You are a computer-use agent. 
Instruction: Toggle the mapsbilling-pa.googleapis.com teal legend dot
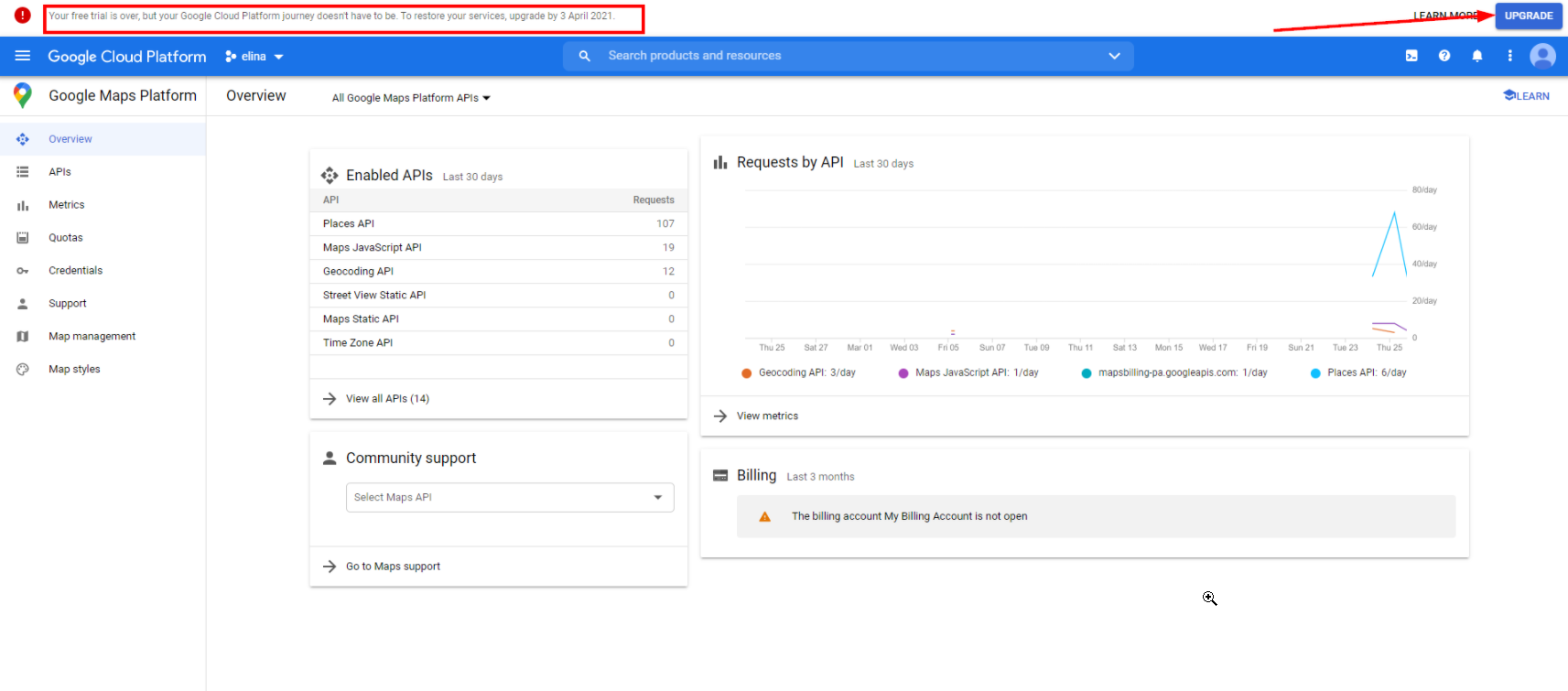(x=1087, y=373)
